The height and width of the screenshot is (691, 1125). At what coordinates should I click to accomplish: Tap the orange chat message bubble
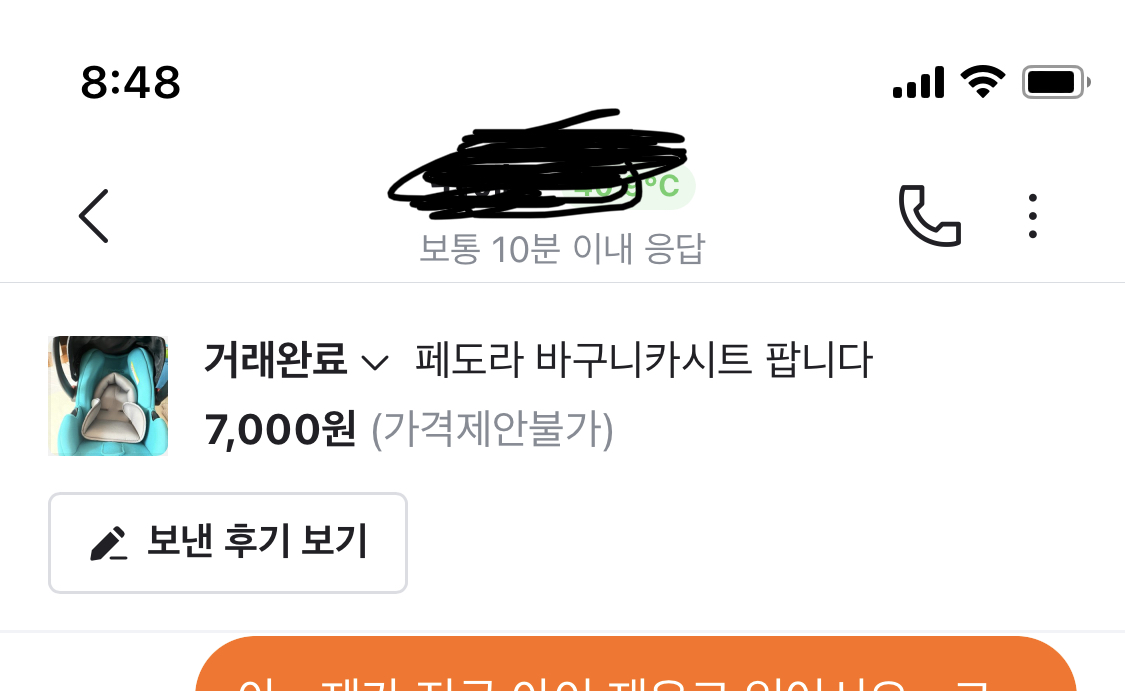coord(636,664)
